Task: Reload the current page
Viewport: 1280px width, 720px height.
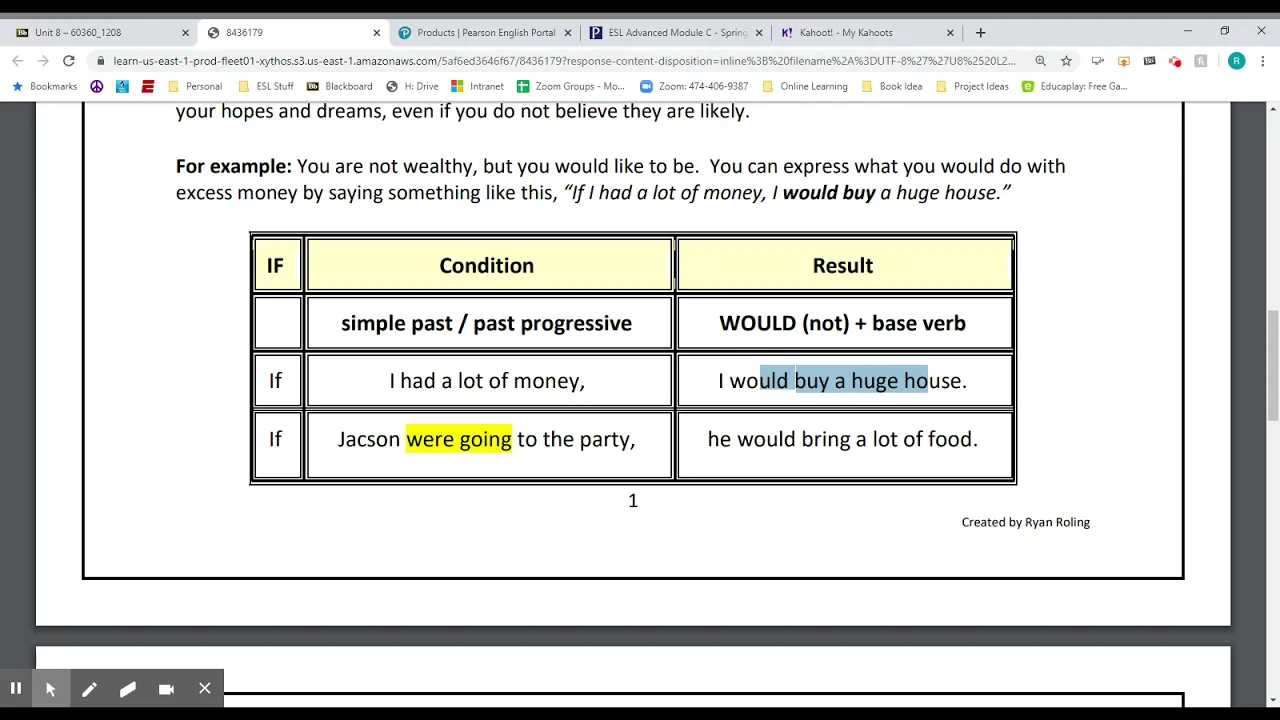Action: [x=69, y=61]
